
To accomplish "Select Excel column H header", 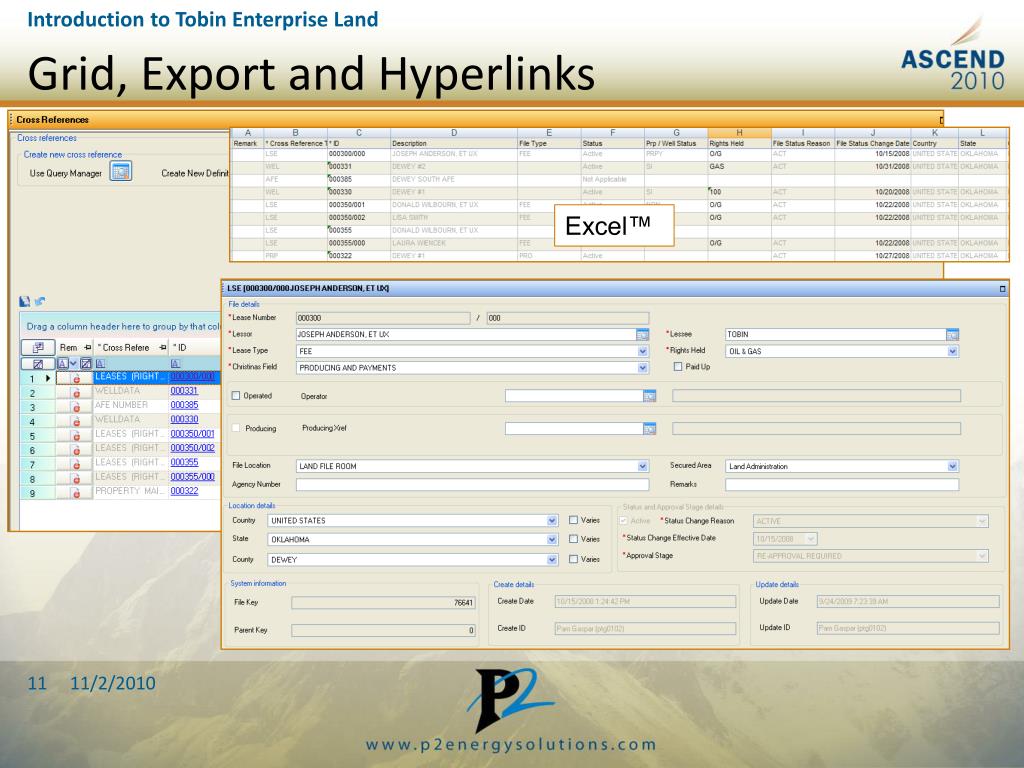I will coord(739,133).
